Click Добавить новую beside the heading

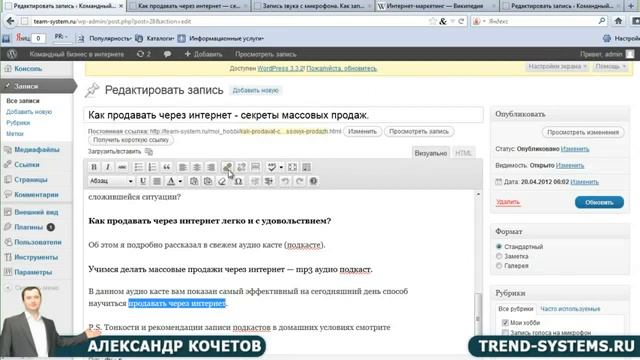point(256,90)
